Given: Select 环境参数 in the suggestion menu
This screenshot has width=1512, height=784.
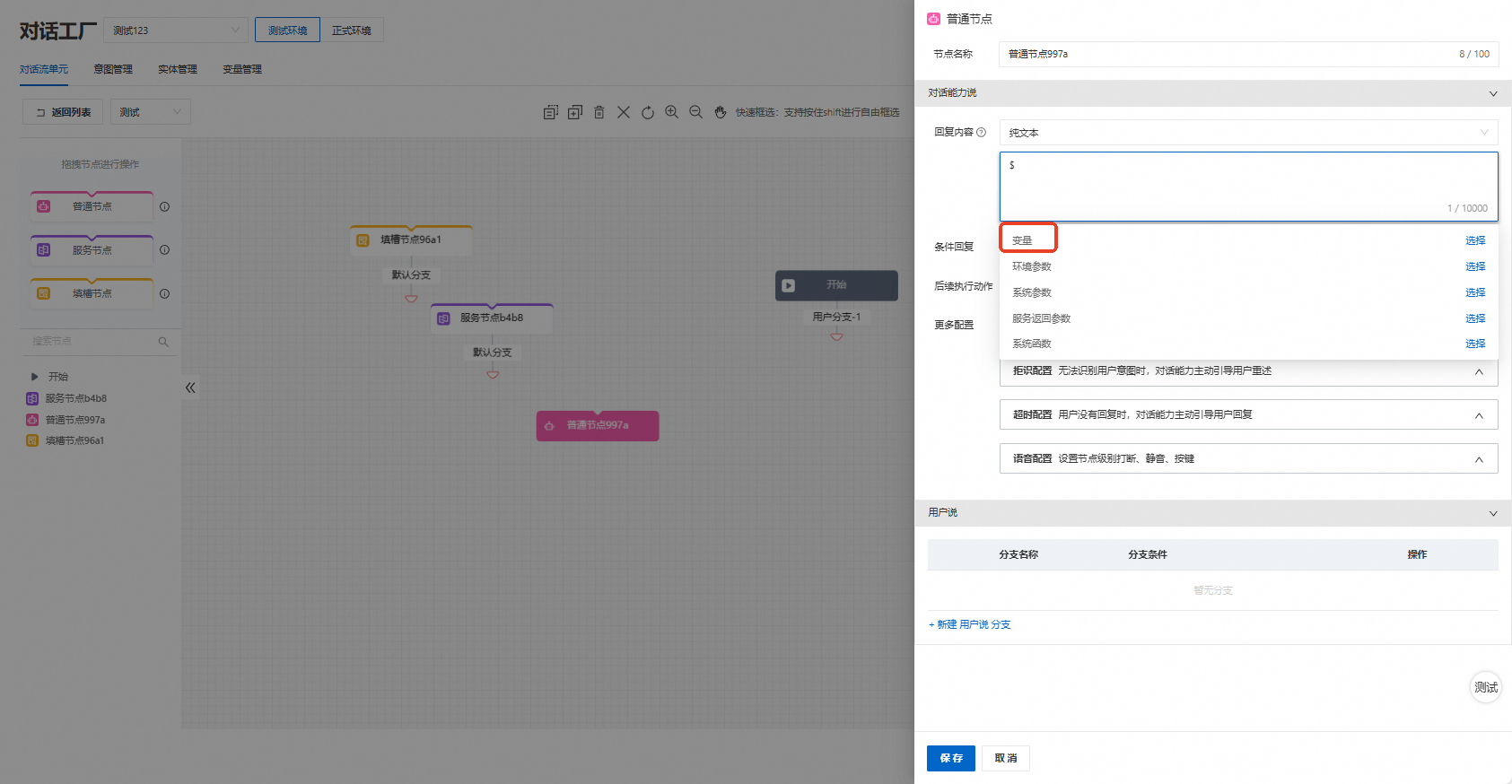Looking at the screenshot, I should pos(1032,266).
